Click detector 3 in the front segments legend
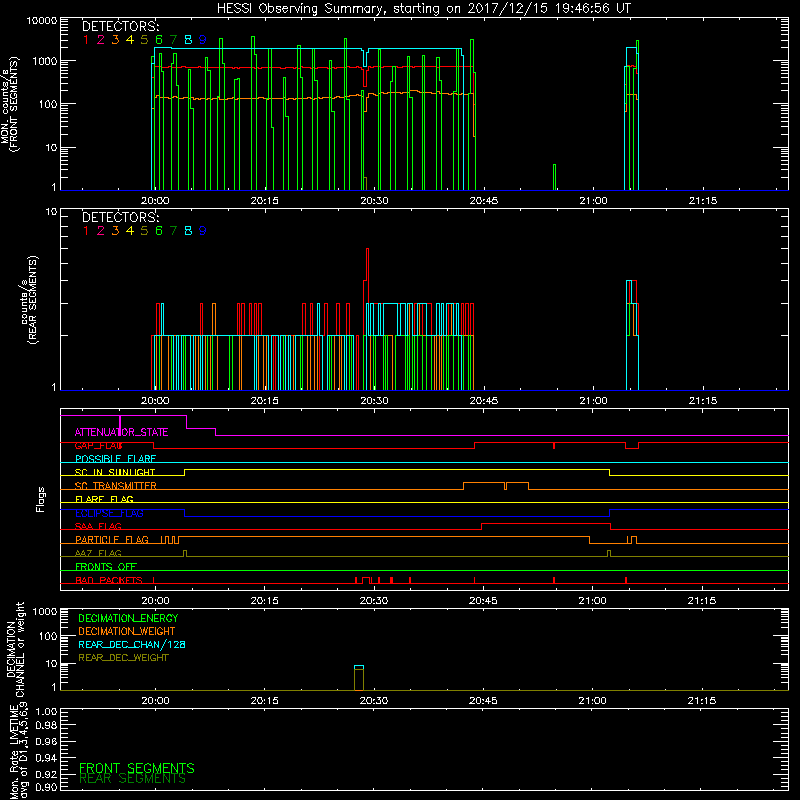800x800 pixels. coord(115,40)
